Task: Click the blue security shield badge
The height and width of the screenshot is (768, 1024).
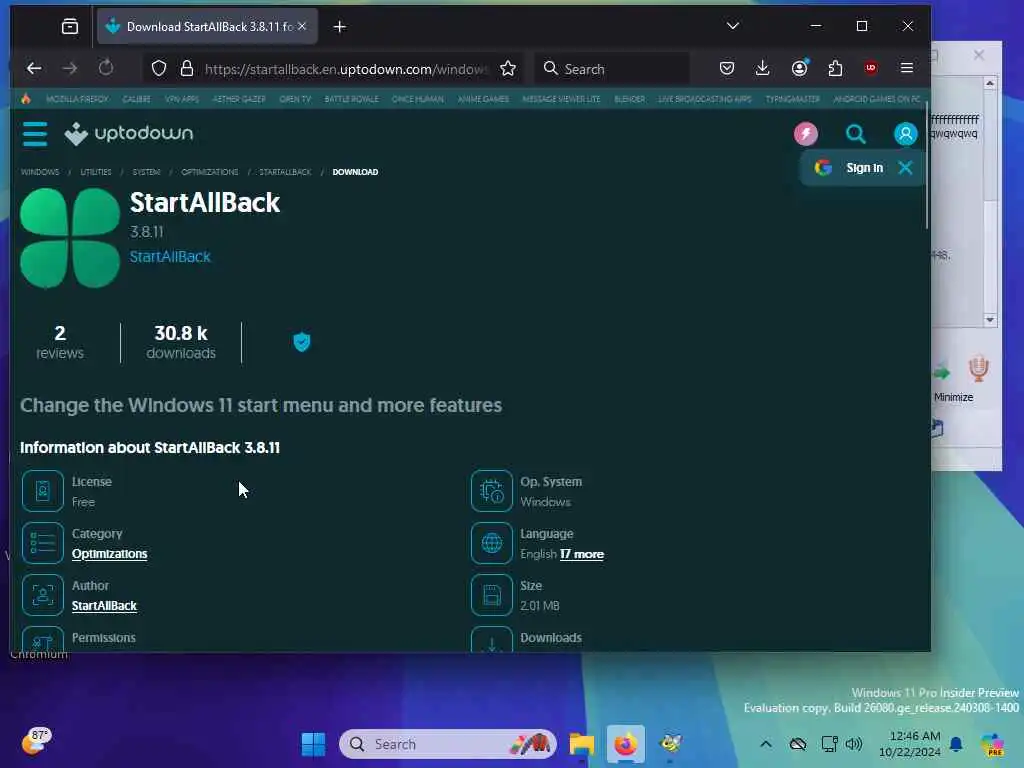Action: tap(302, 342)
